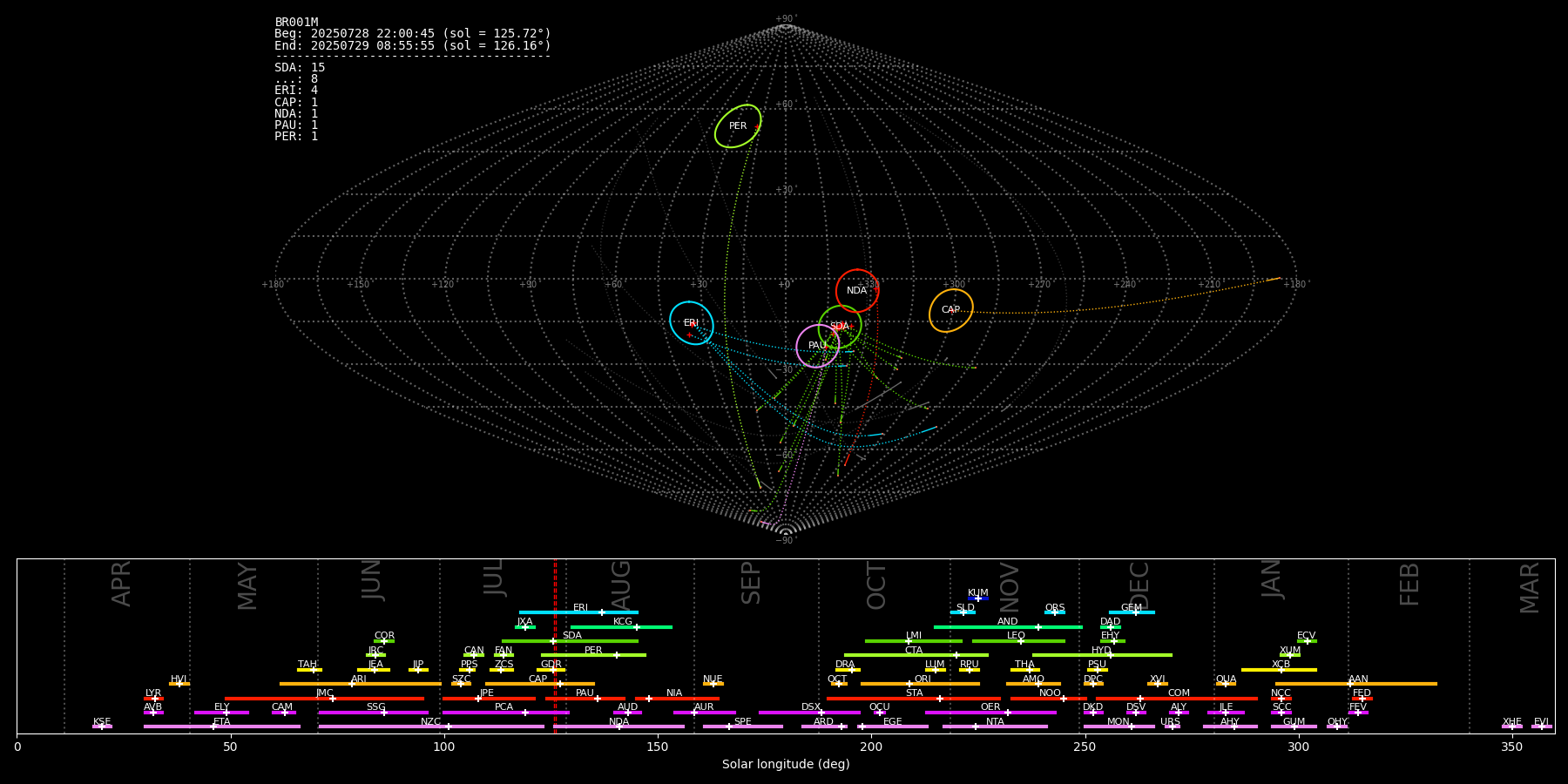Image resolution: width=1568 pixels, height=784 pixels.
Task: Select the purple SSG timeline bar
Action: 373,713
